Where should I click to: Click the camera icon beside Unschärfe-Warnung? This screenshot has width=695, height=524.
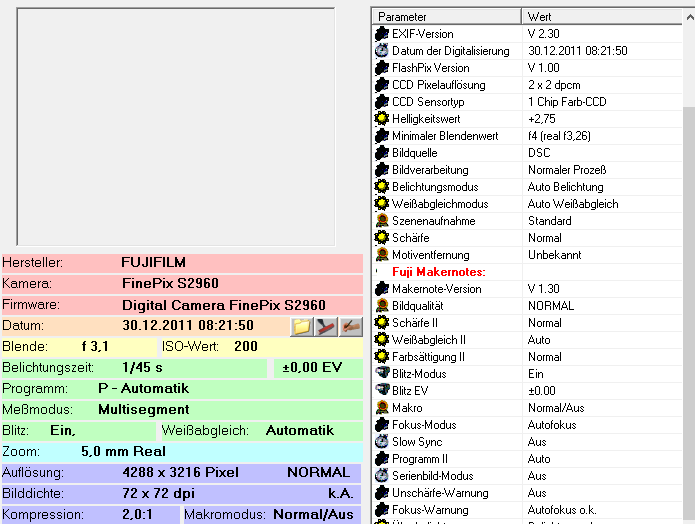click(382, 493)
